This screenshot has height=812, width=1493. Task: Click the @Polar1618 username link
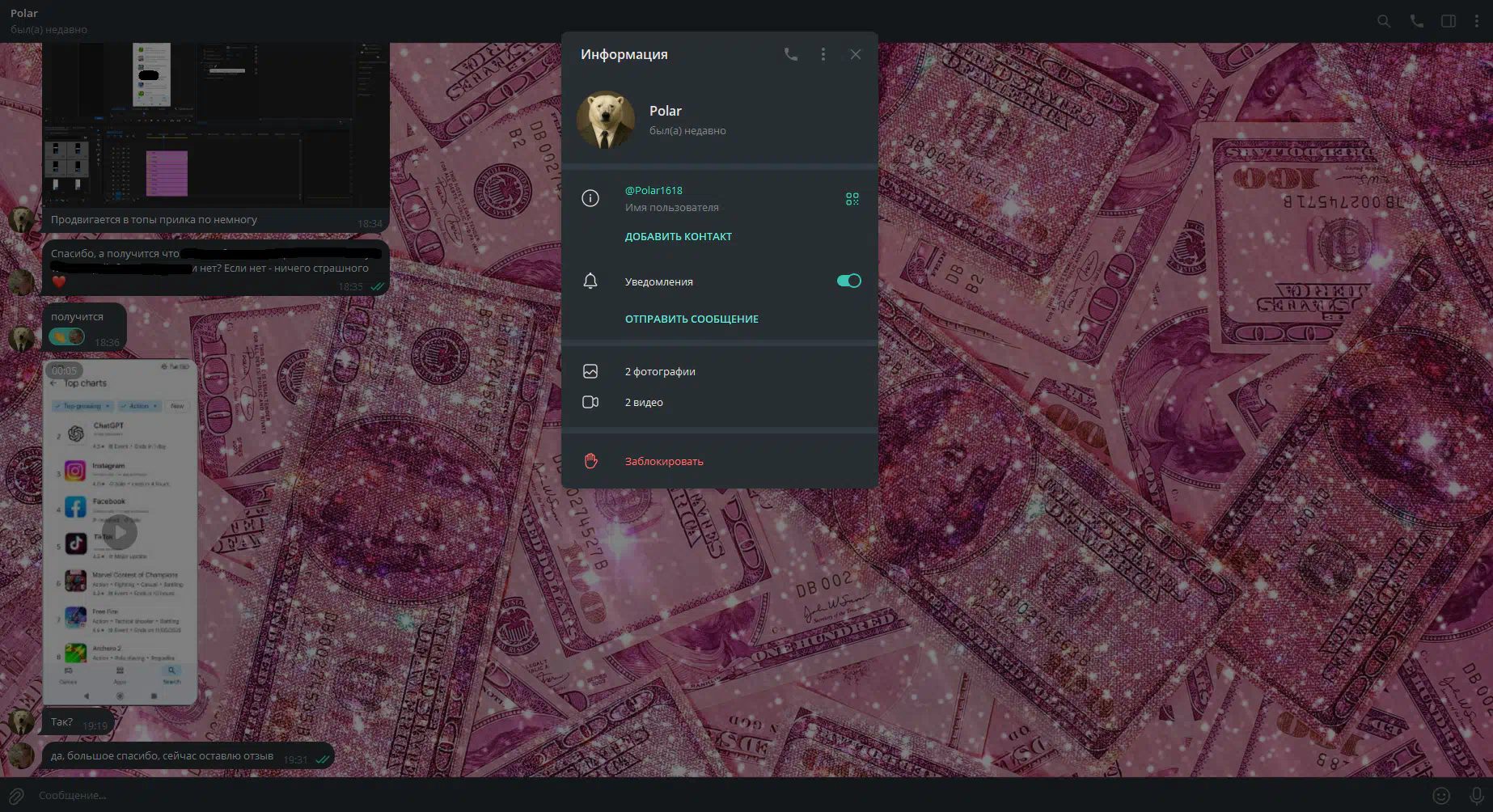tap(653, 191)
